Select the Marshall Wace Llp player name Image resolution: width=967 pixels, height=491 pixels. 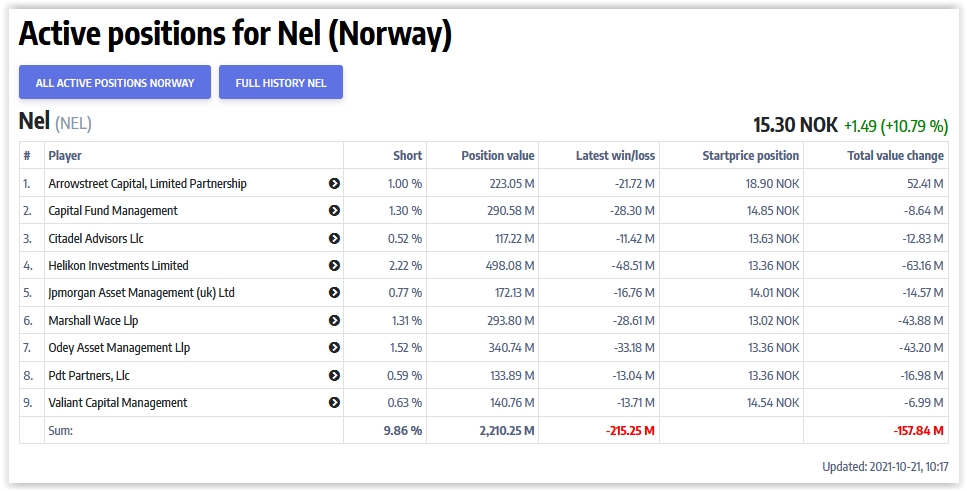[x=91, y=321]
